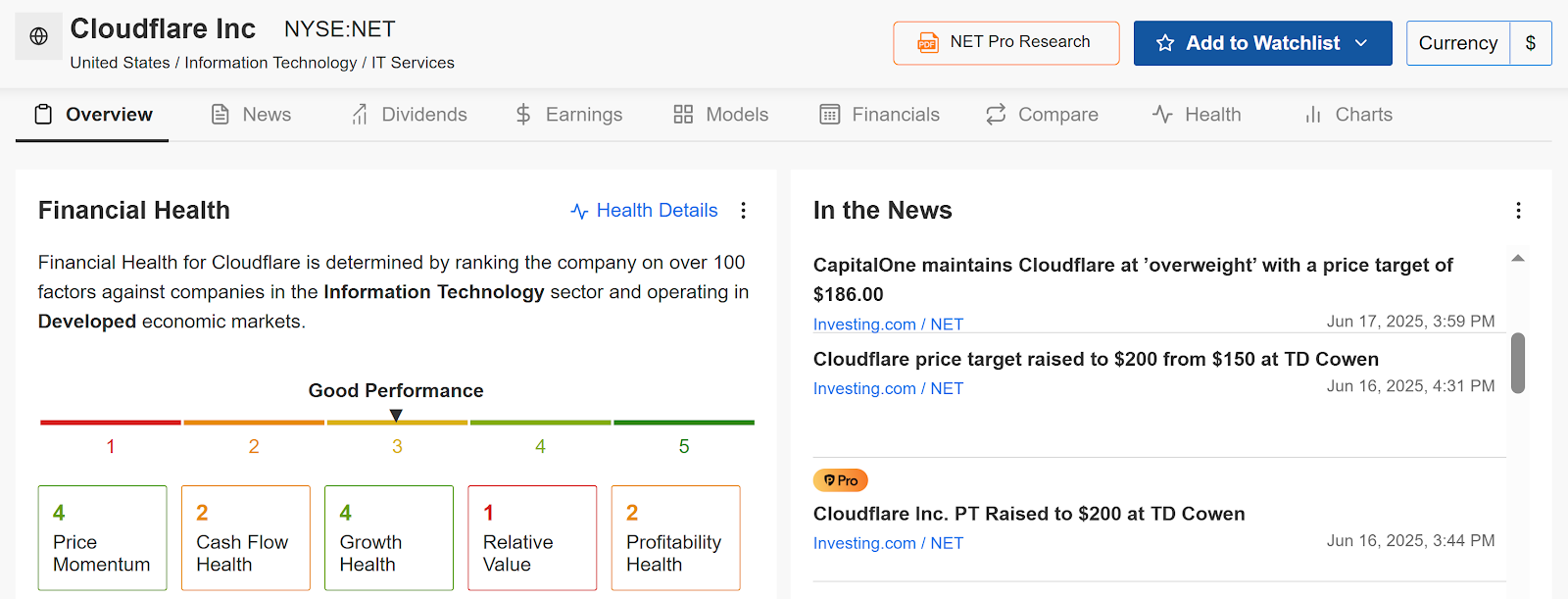The image size is (1568, 599).
Task: View the Financials tab
Action: pyautogui.click(x=879, y=115)
